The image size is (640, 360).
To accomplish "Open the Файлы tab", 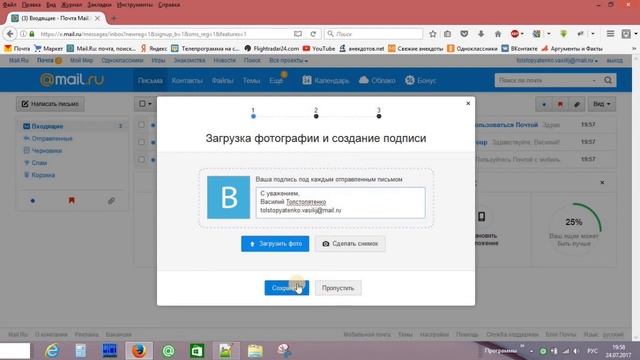I will (222, 80).
